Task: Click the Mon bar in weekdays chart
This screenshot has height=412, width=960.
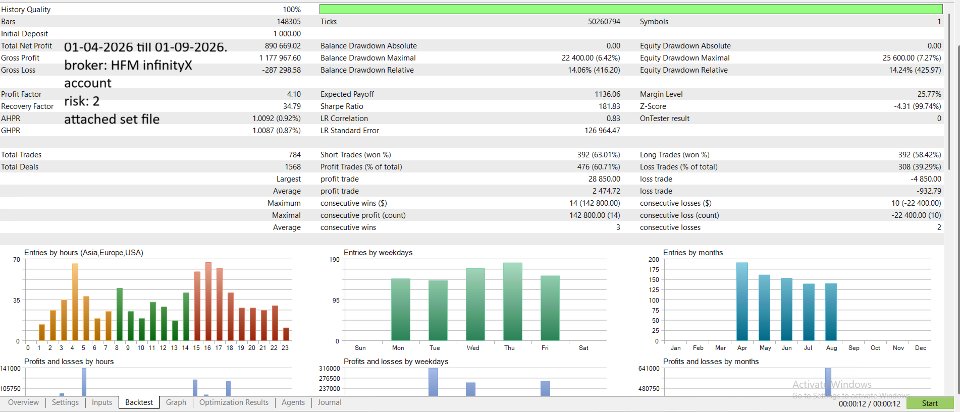Action: [x=400, y=310]
